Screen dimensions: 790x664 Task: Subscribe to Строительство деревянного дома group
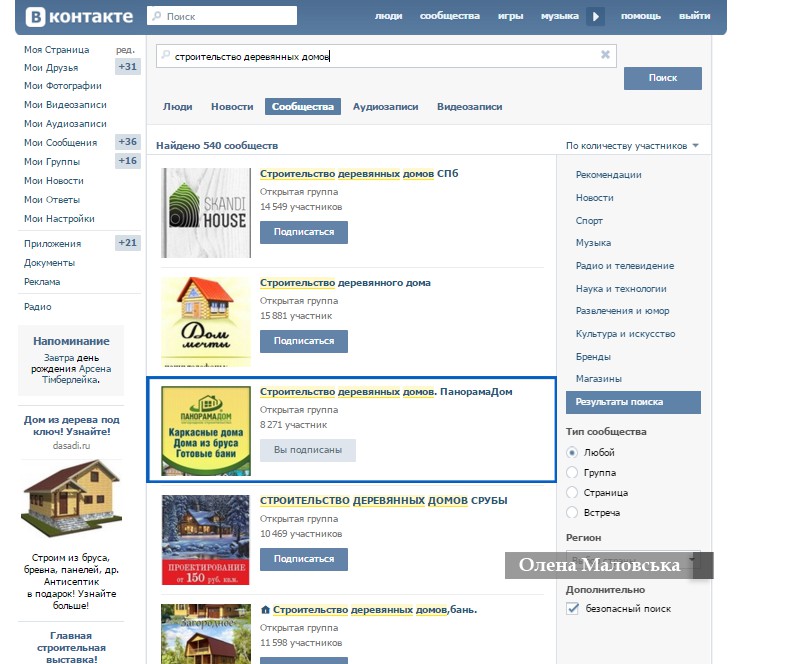tap(304, 341)
